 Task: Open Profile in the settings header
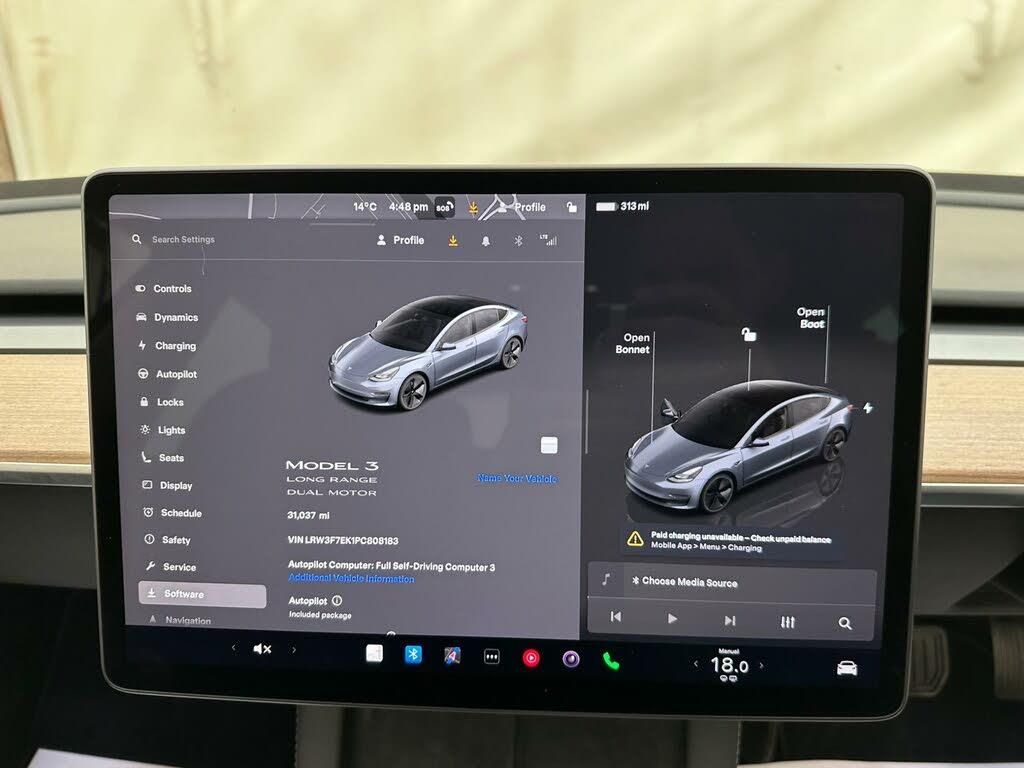[x=400, y=240]
